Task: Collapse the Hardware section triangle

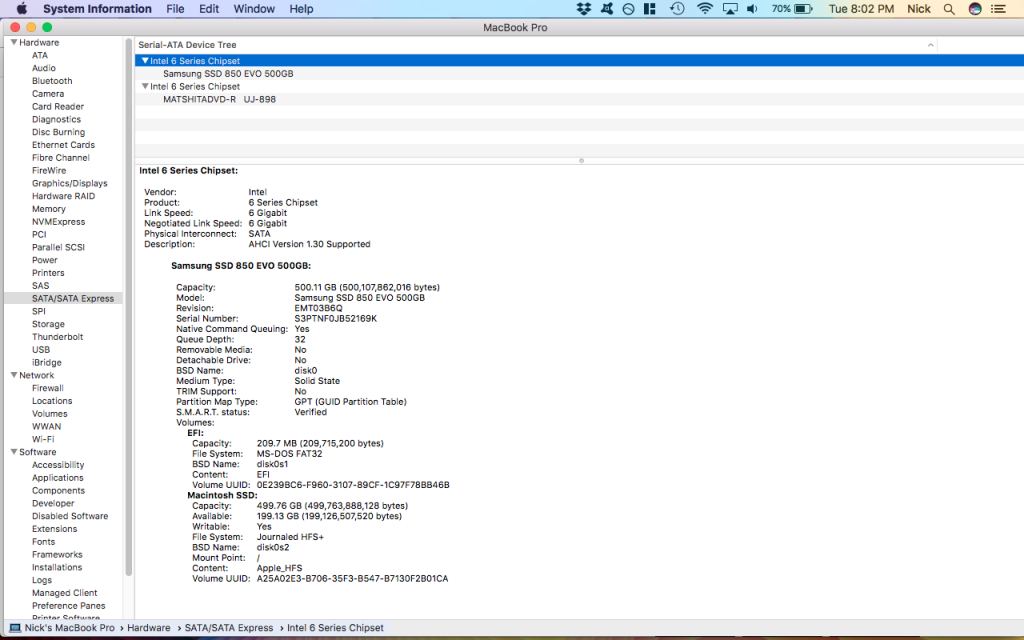Action: point(14,42)
